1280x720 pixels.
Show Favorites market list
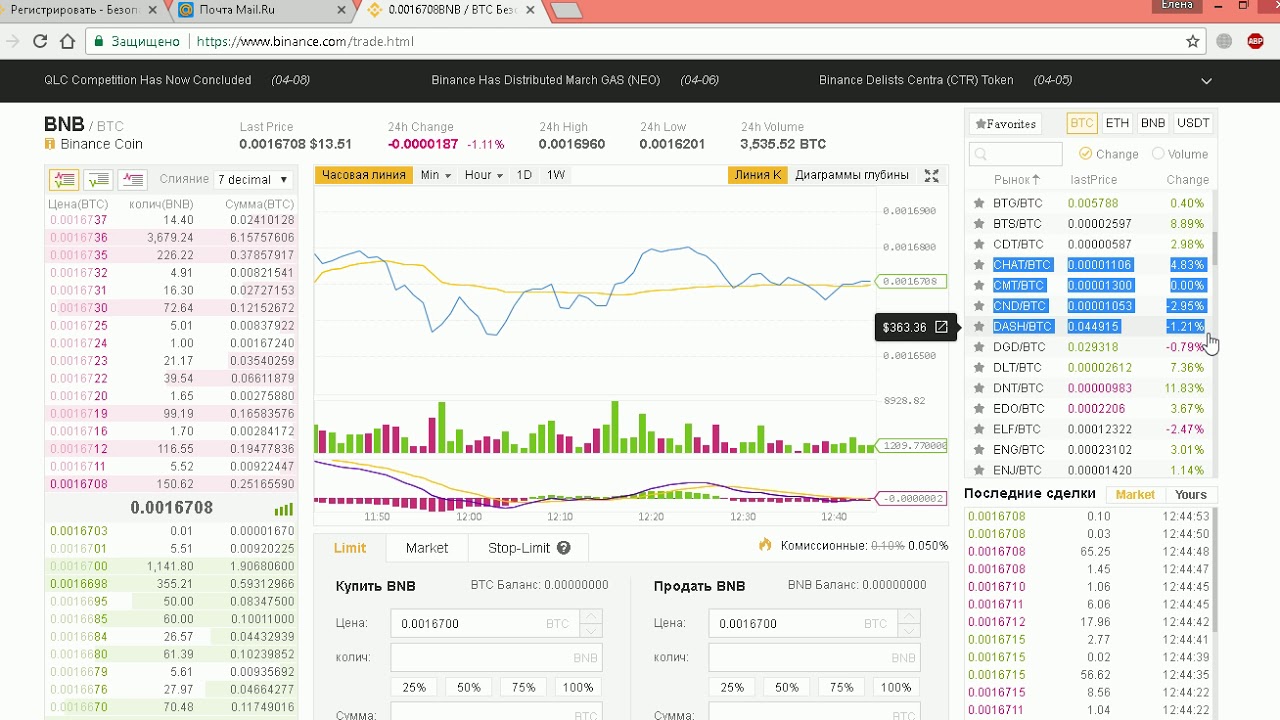click(x=1006, y=124)
